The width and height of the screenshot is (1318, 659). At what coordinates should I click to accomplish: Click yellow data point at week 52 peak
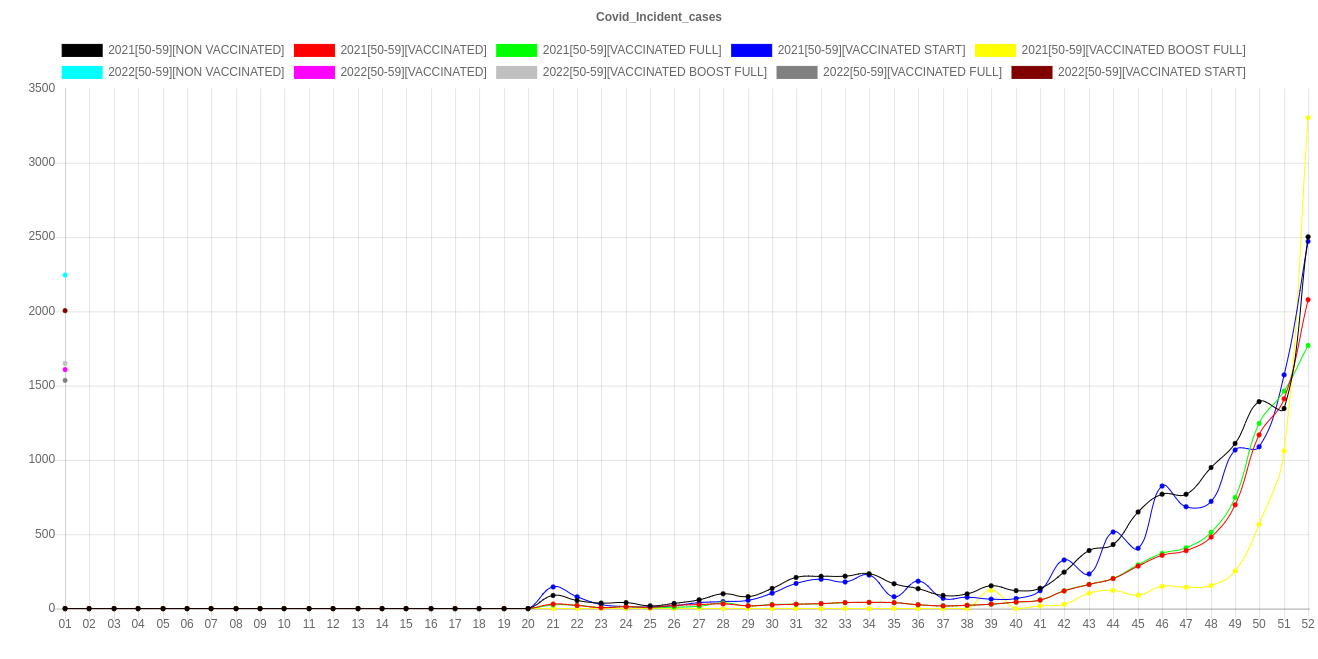(1308, 118)
